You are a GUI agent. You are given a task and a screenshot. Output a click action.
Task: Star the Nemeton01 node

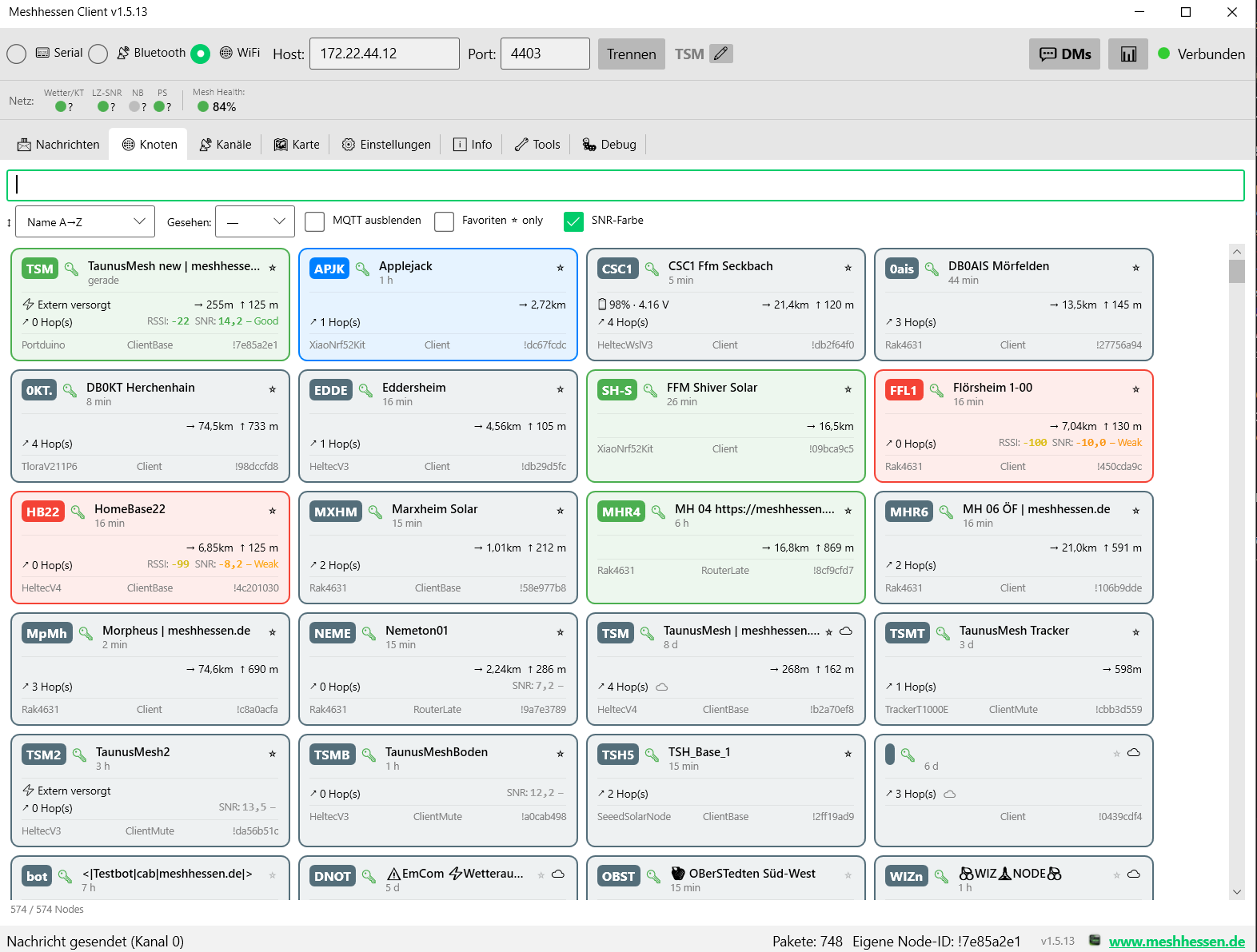coord(561,632)
